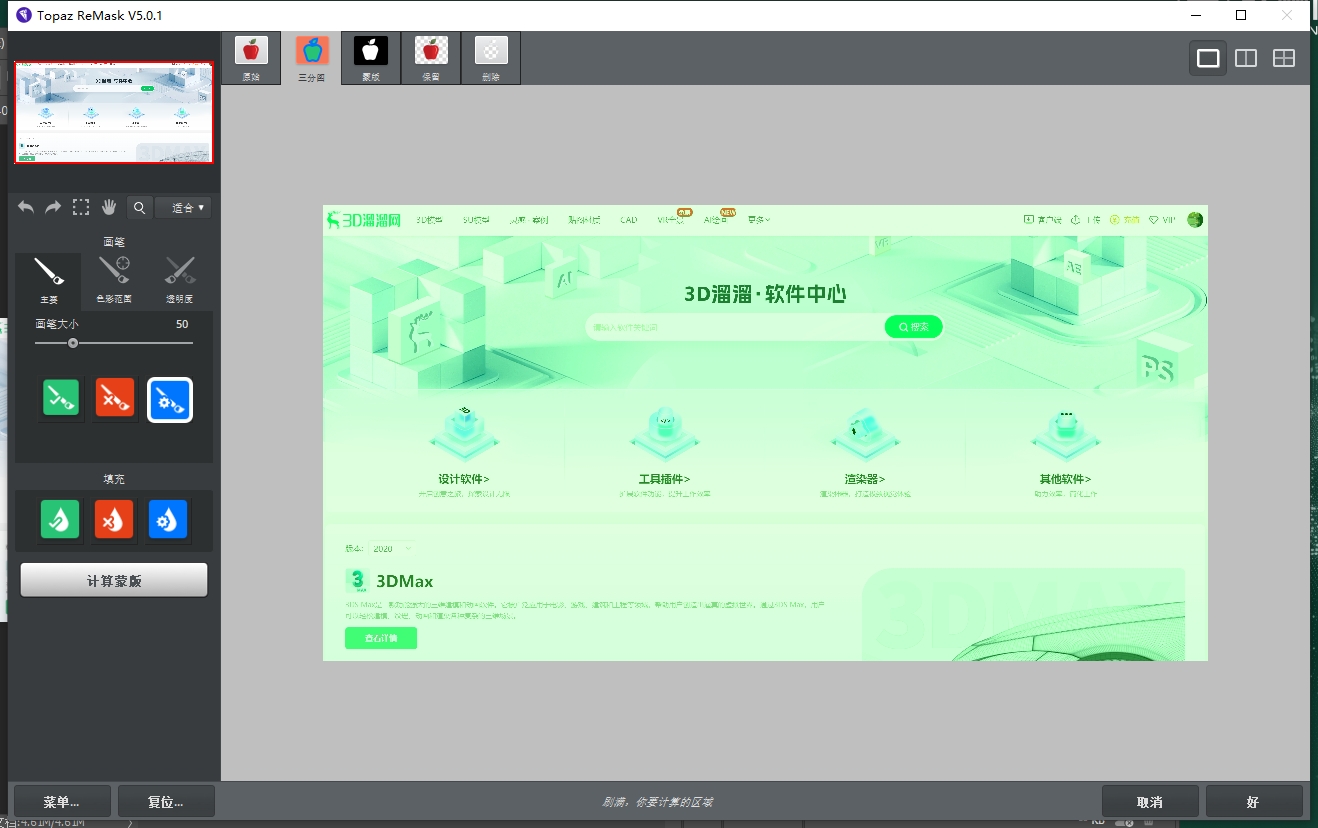The width and height of the screenshot is (1318, 828).
Task: Click the redo arrow icon
Action: click(53, 207)
